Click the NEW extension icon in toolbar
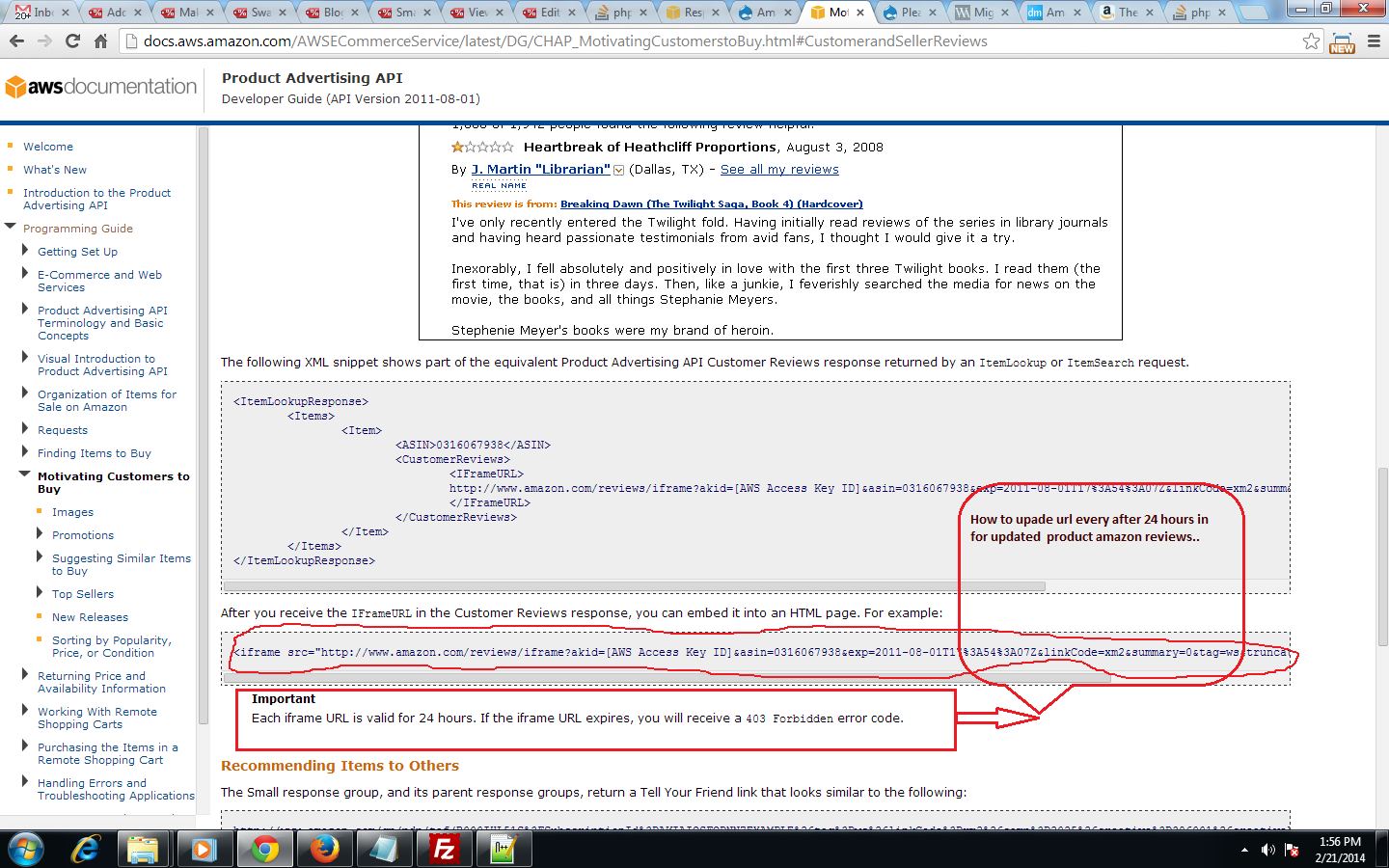The height and width of the screenshot is (868, 1389). [x=1342, y=42]
